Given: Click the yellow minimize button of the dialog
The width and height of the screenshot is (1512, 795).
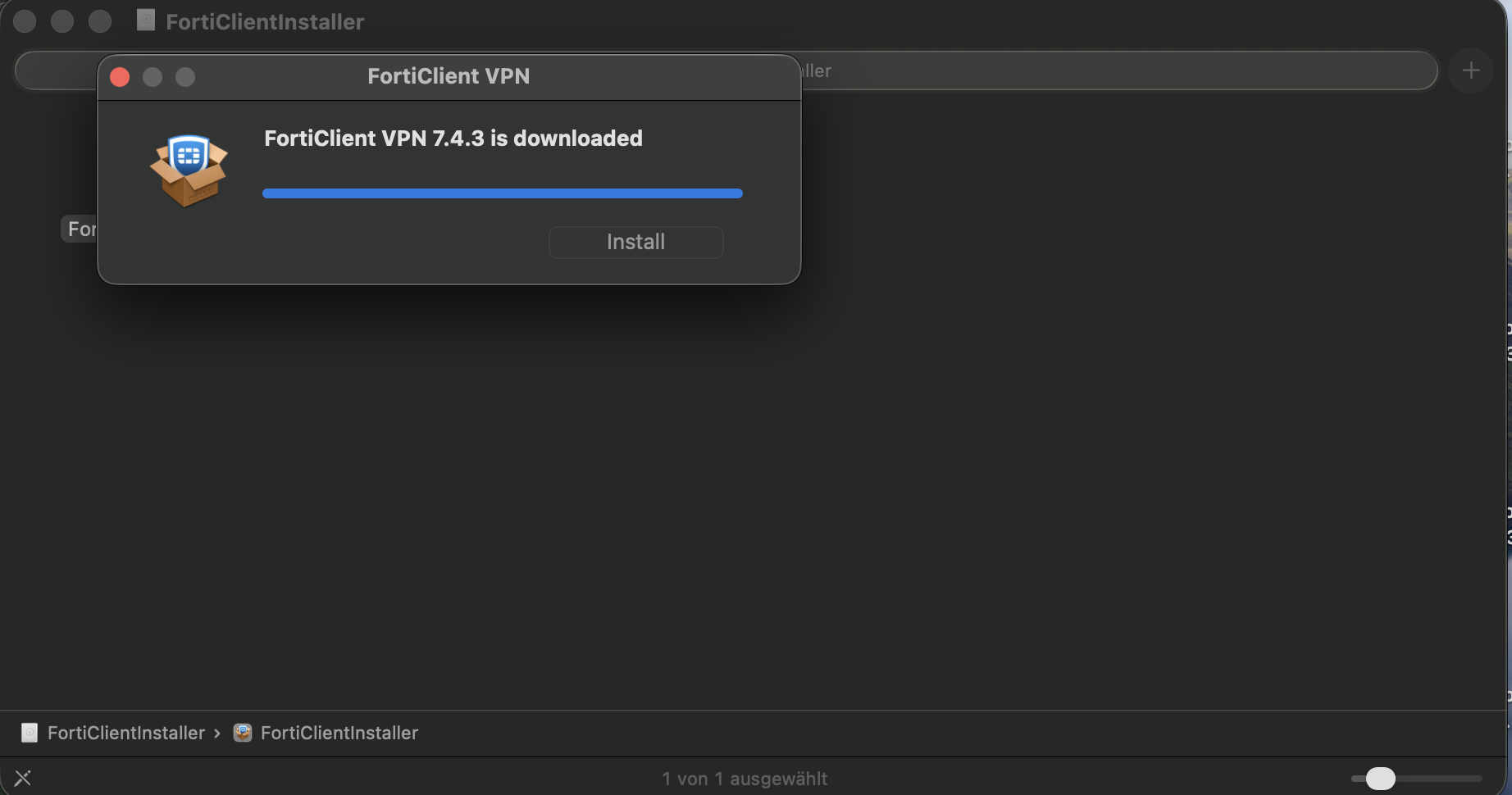Looking at the screenshot, I should click(x=153, y=76).
